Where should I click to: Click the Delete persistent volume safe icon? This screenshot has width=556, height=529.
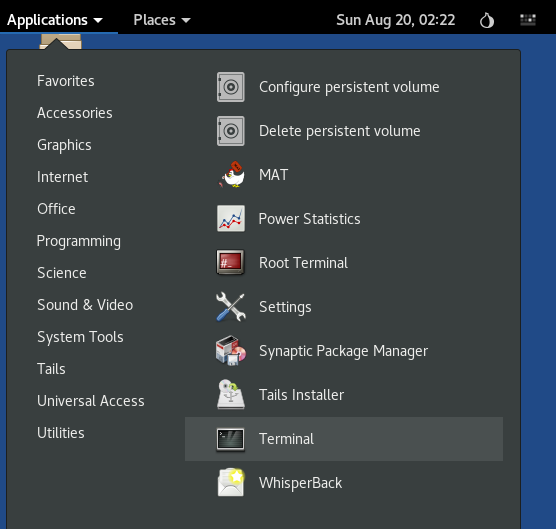[x=230, y=131]
